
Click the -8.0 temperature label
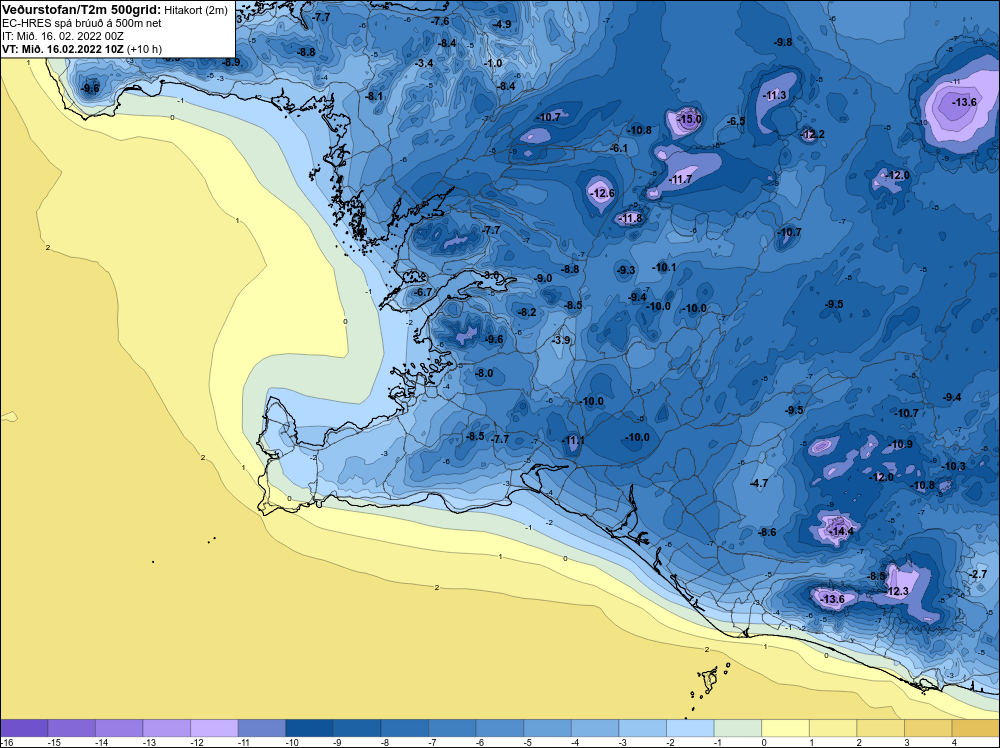click(x=485, y=374)
